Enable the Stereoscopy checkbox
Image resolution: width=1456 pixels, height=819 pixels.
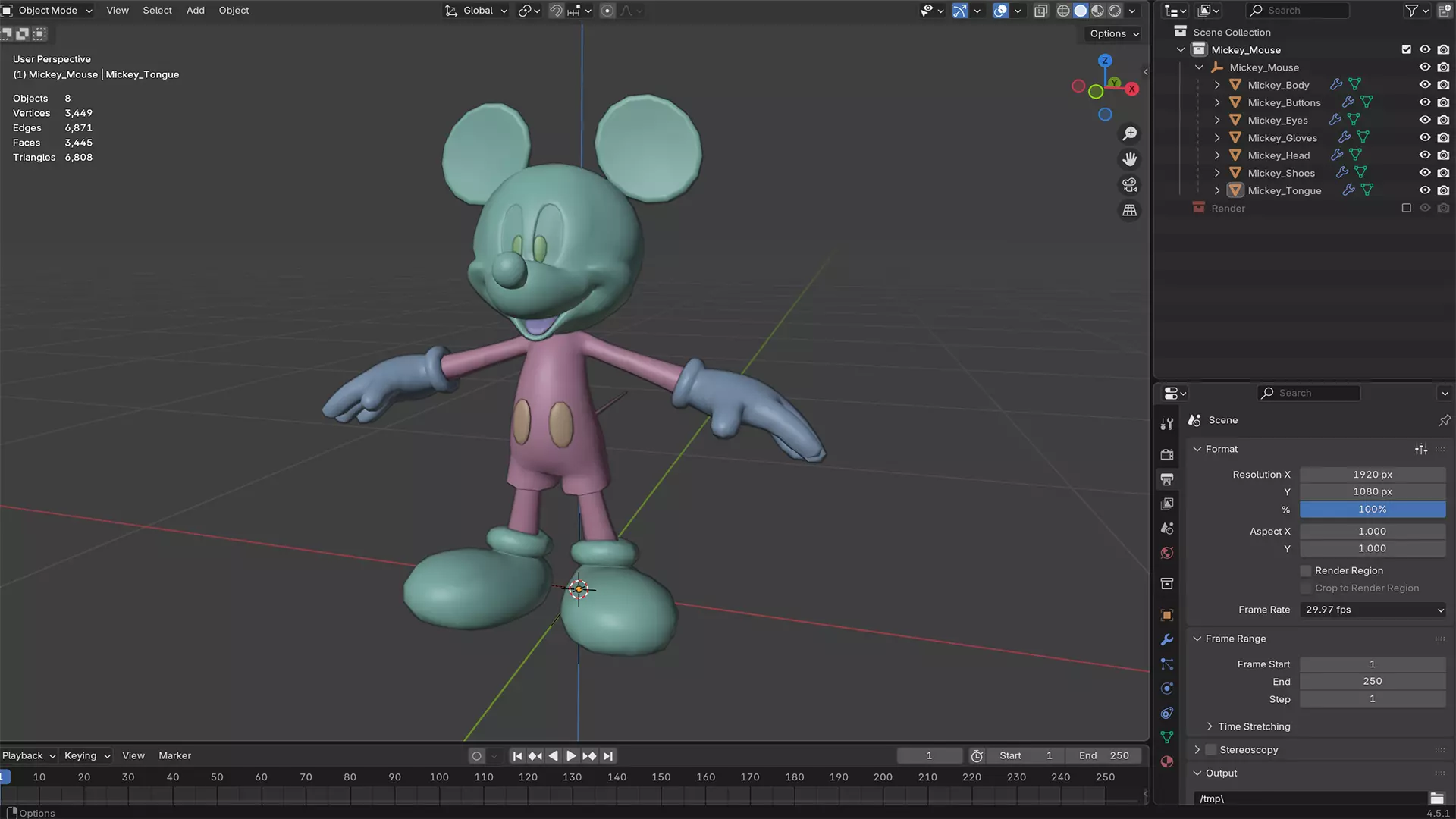pyautogui.click(x=1210, y=750)
